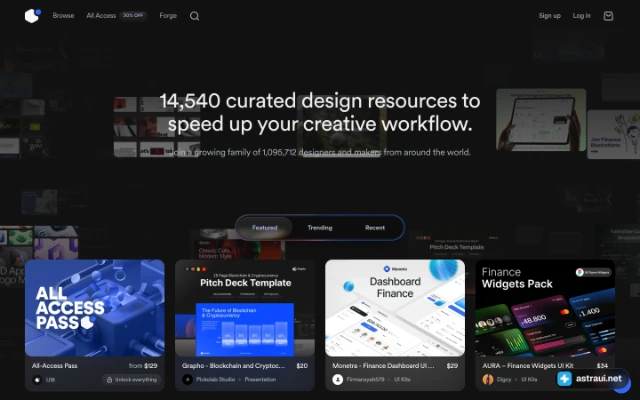Open the All Access Pass thumbnail
The width and height of the screenshot is (640, 400).
(x=95, y=308)
